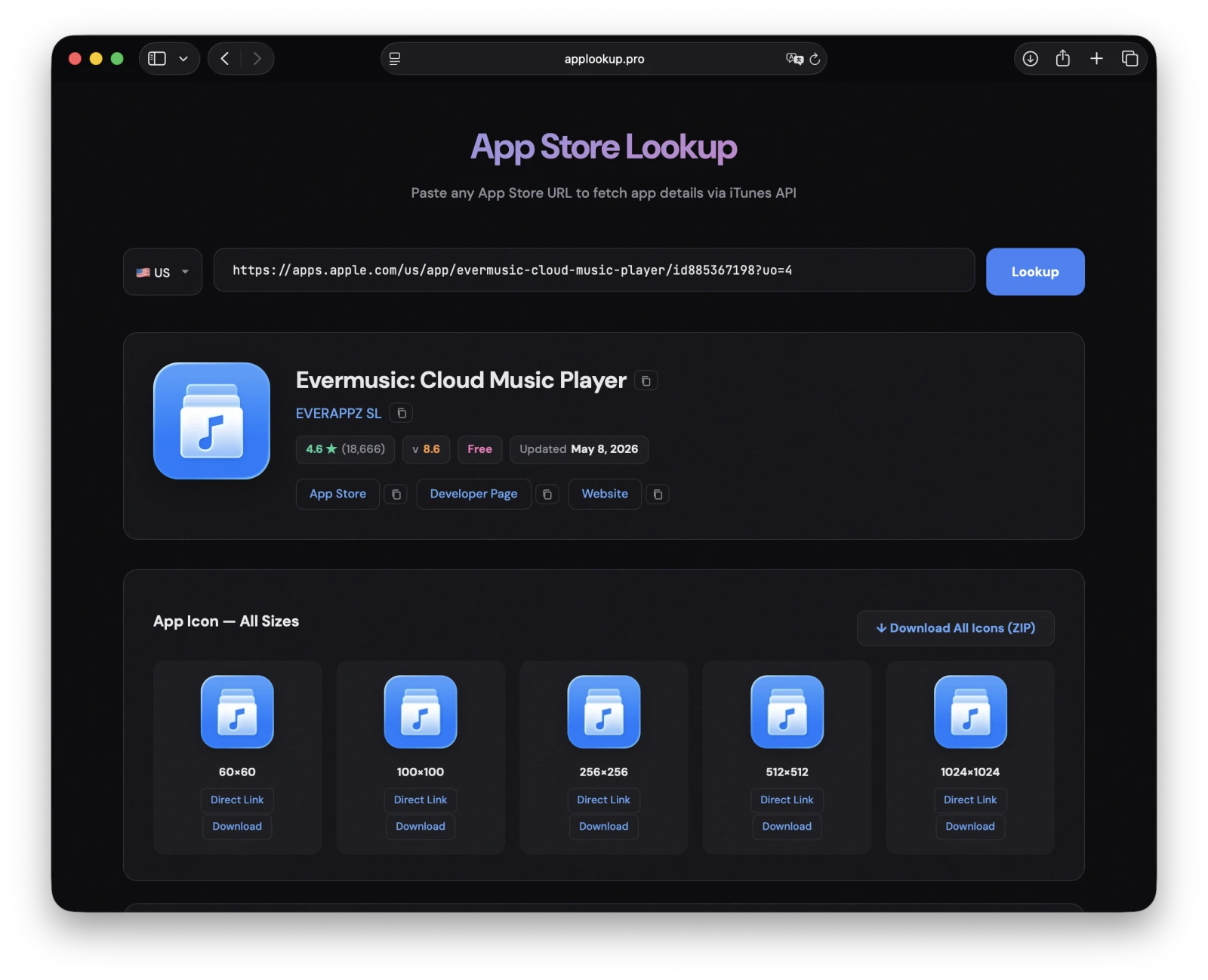Image resolution: width=1208 pixels, height=980 pixels.
Task: Click the Lookup button
Action: tap(1035, 272)
